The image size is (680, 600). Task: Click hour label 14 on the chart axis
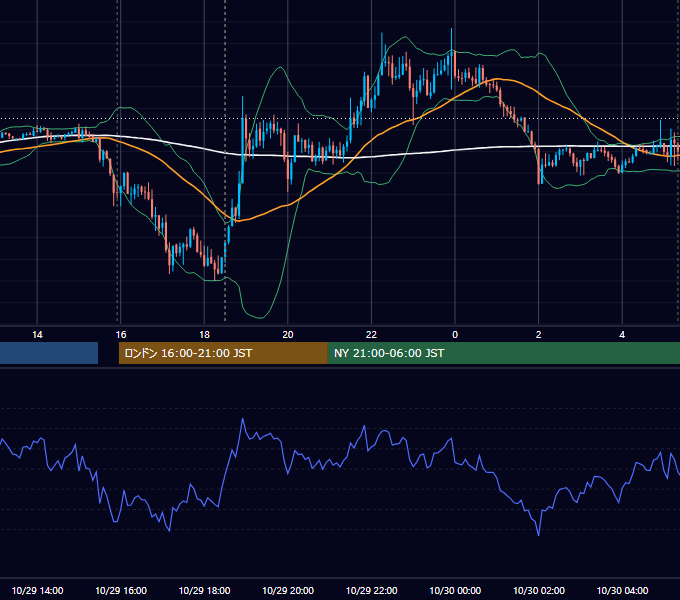pyautogui.click(x=37, y=335)
